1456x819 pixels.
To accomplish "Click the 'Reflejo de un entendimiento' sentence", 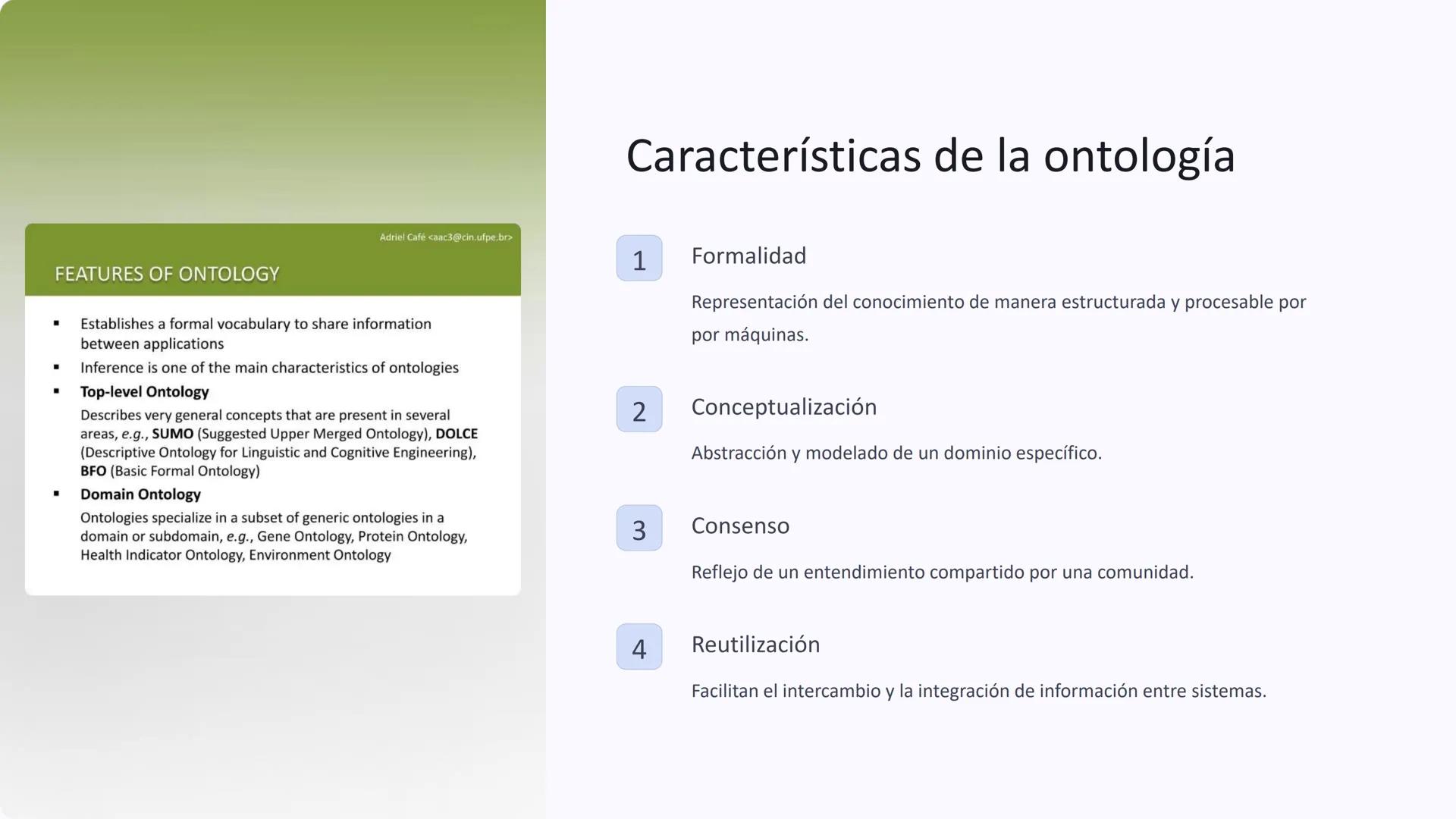I will pos(942,573).
